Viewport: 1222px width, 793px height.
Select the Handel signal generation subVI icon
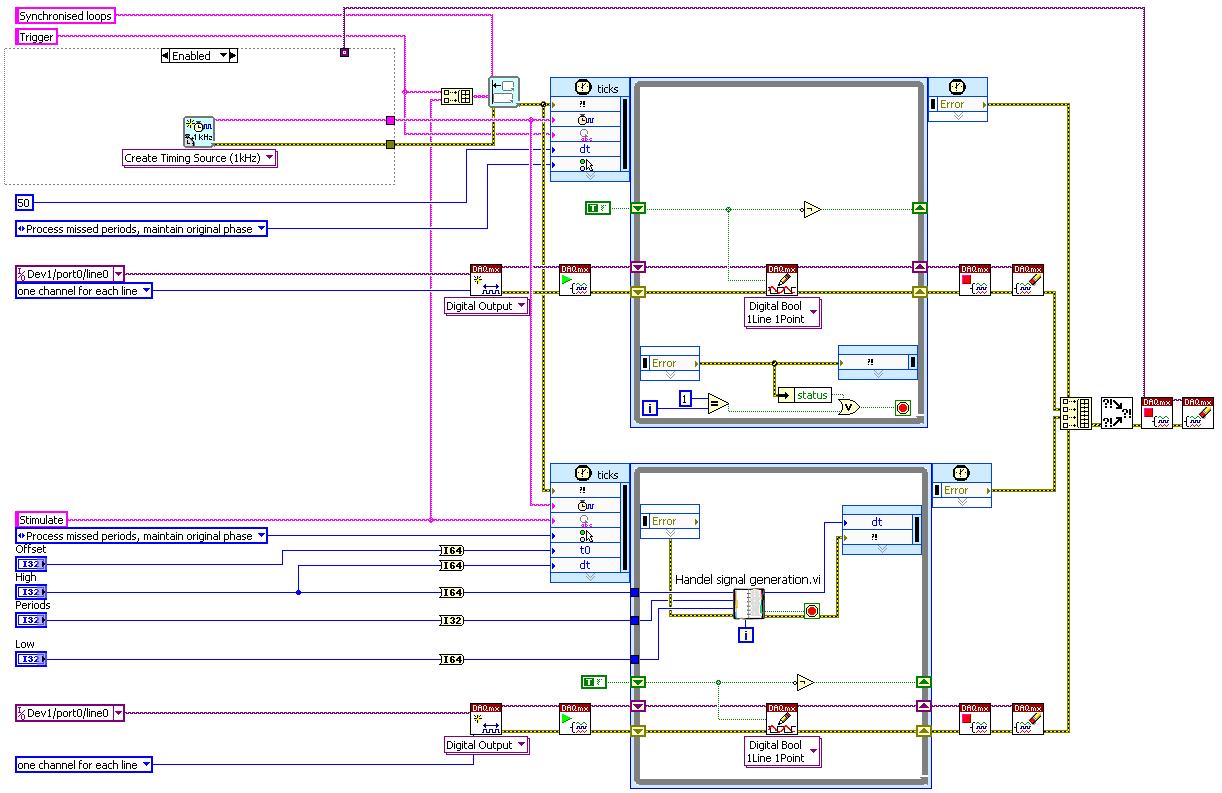pyautogui.click(x=748, y=604)
